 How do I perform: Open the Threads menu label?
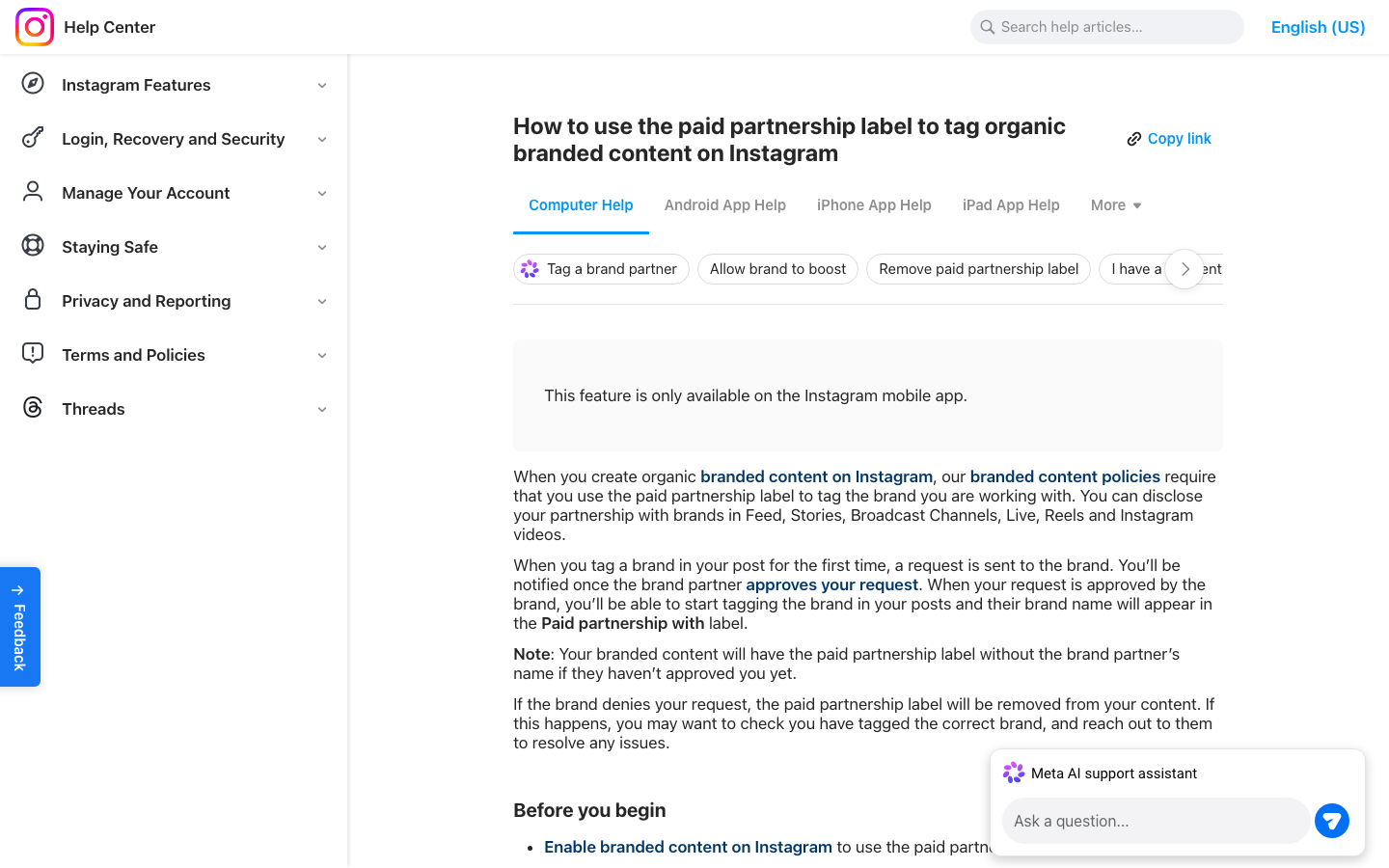(94, 409)
